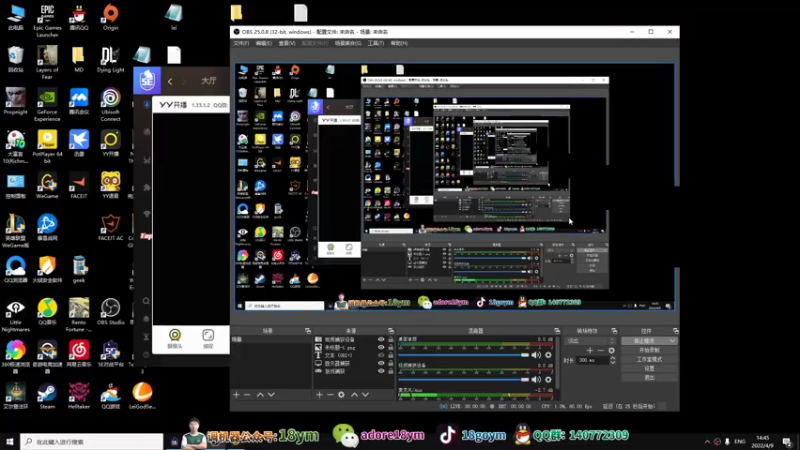Viewport: 800px width, 450px height.
Task: Open the GeForce Experience shortcut
Action: click(47, 105)
